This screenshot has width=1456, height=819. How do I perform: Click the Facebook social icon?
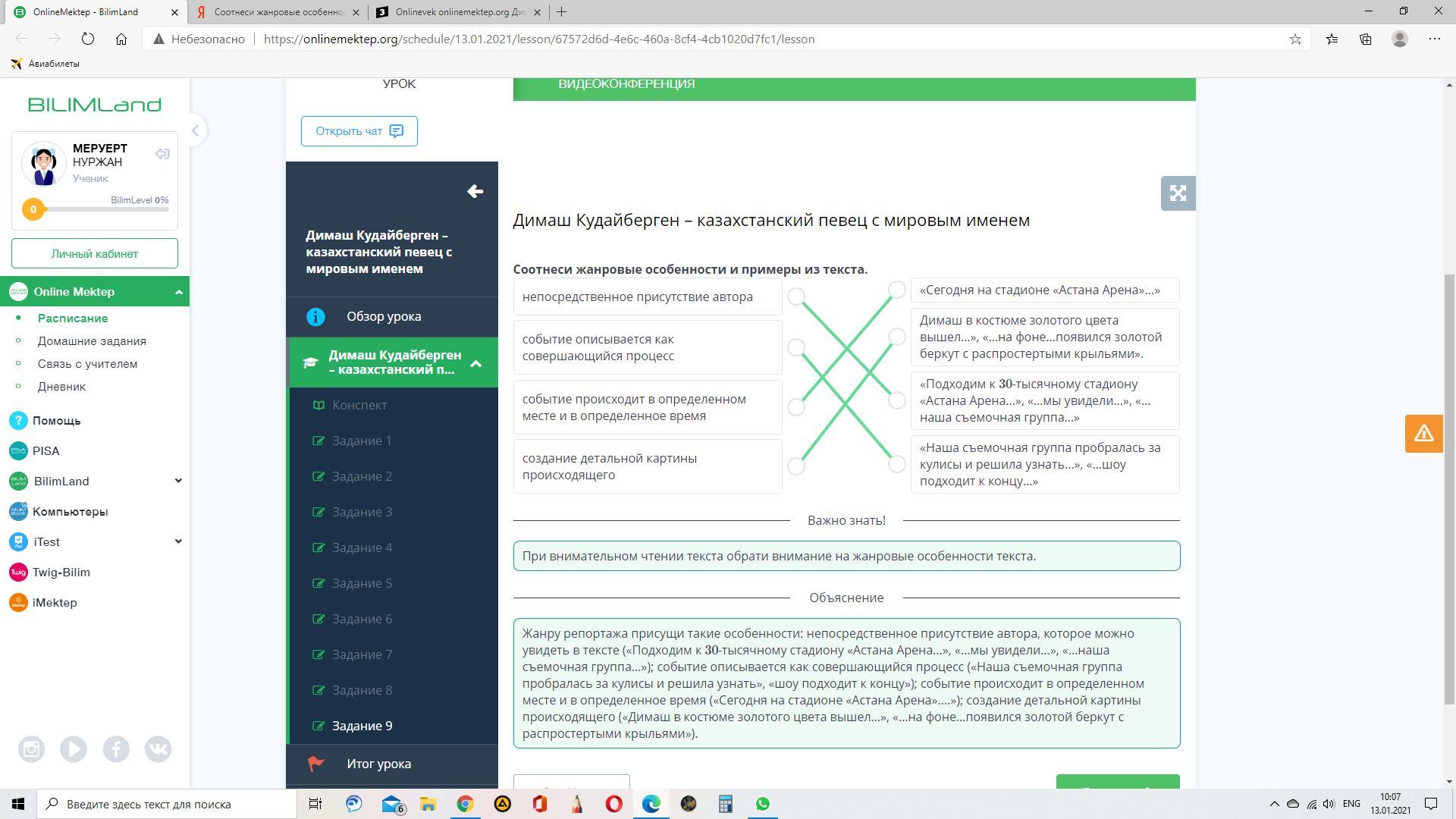(116, 749)
